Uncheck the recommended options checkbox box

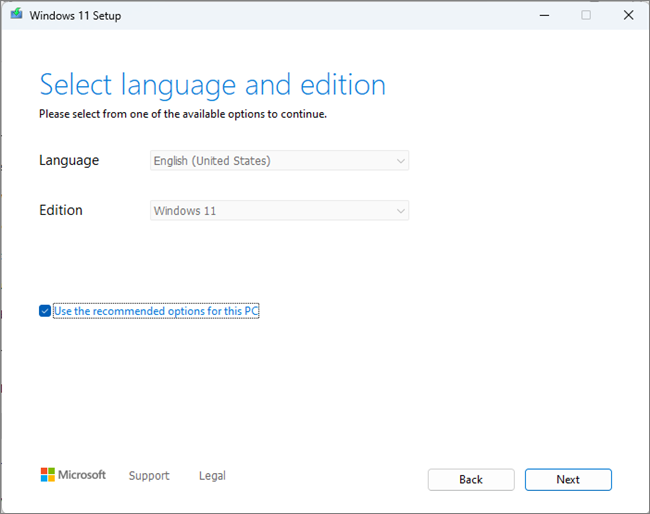45,311
